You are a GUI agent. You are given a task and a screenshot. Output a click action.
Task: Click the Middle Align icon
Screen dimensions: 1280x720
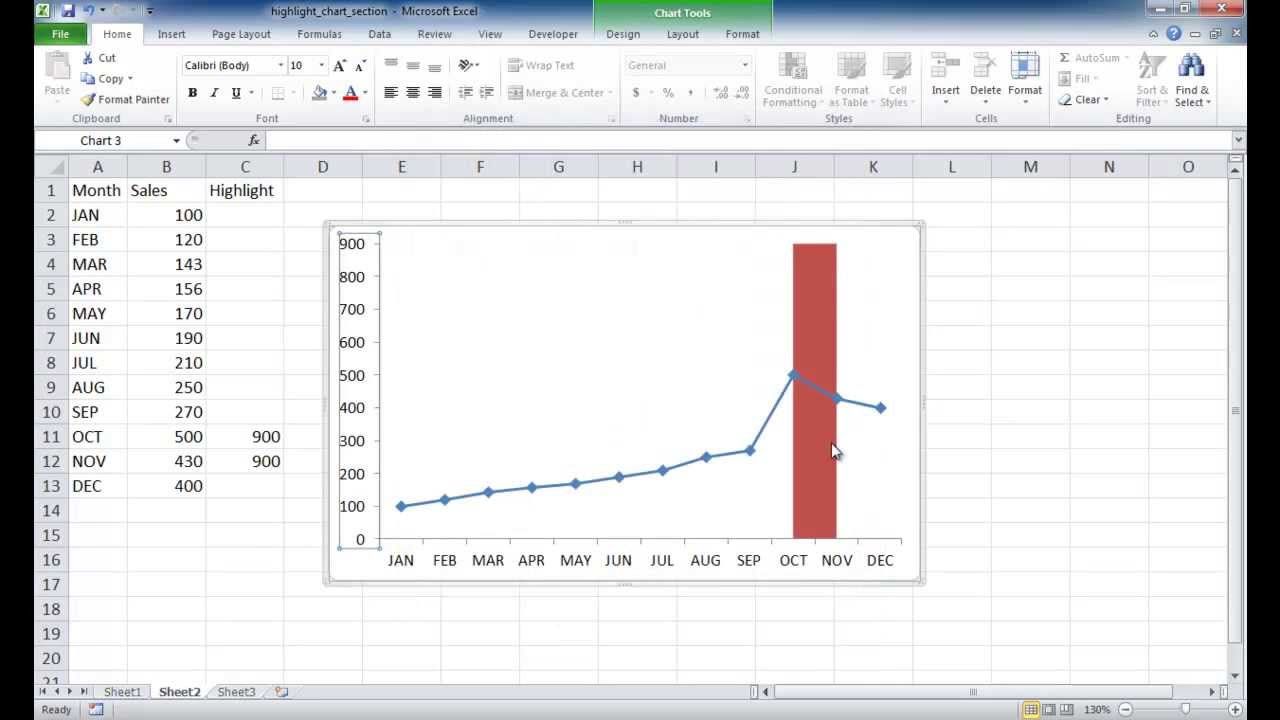pyautogui.click(x=413, y=65)
